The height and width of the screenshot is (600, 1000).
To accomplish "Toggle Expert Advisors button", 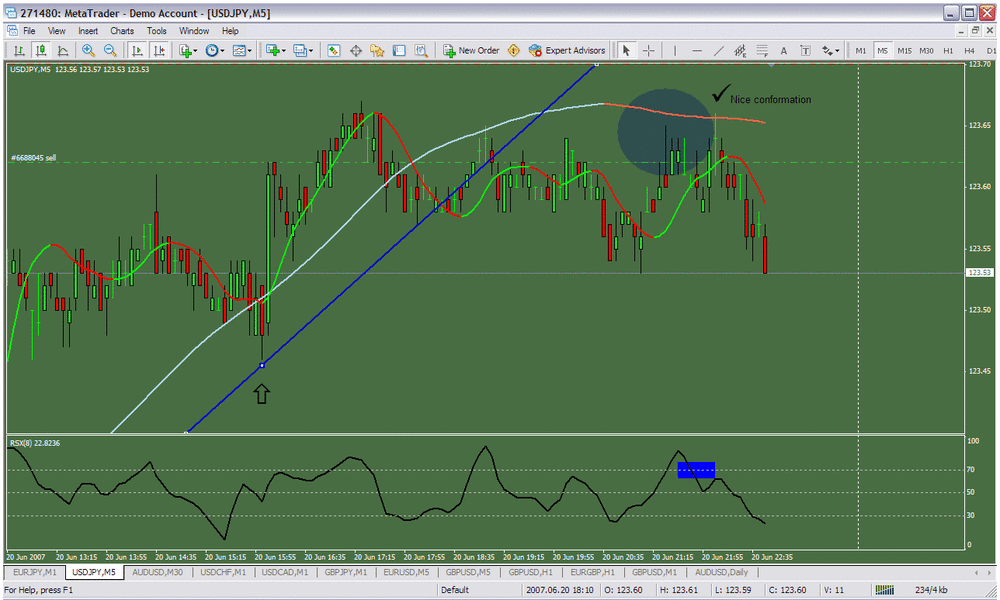I will click(567, 50).
